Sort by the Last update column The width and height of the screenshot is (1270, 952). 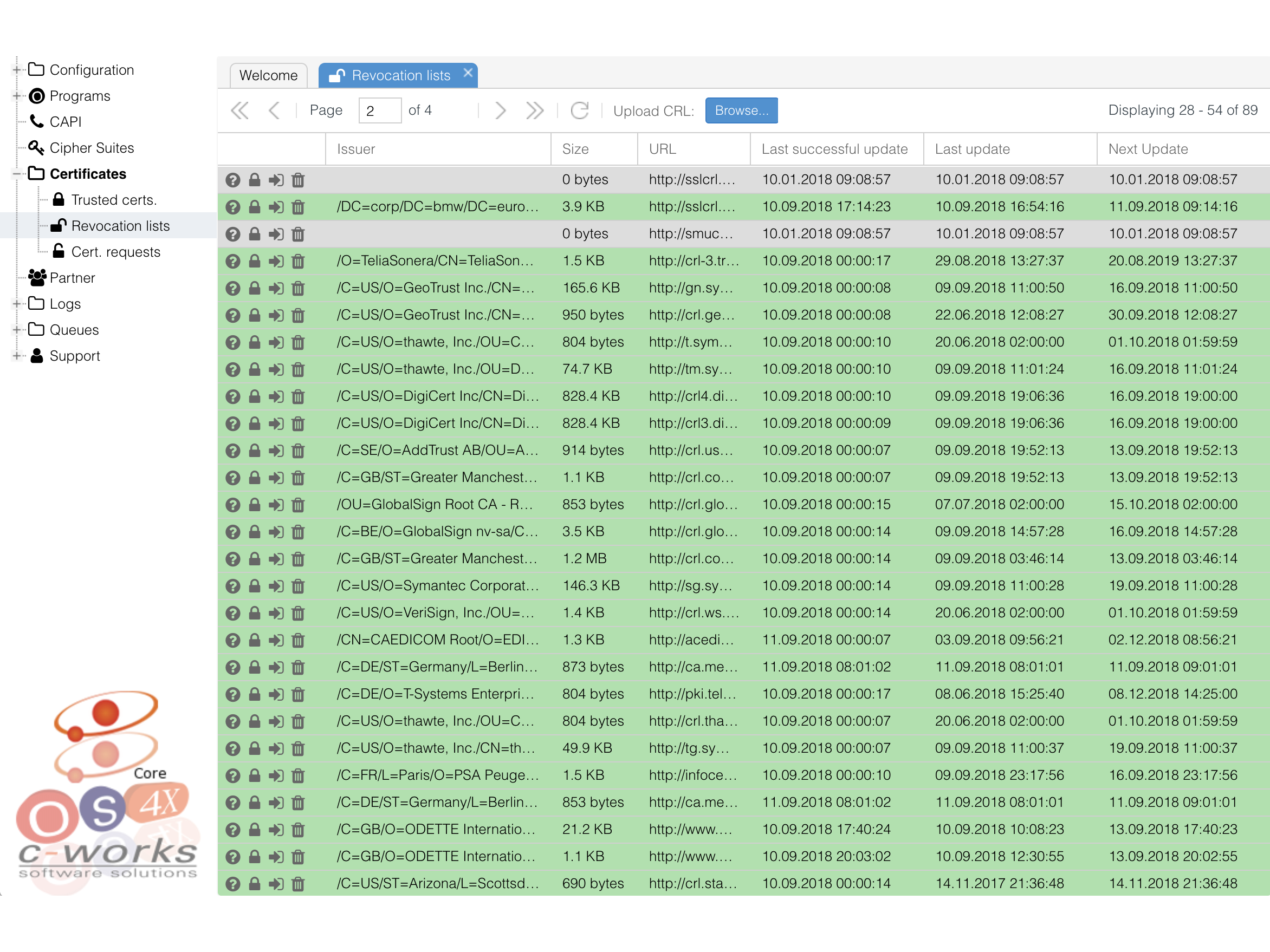click(1010, 149)
